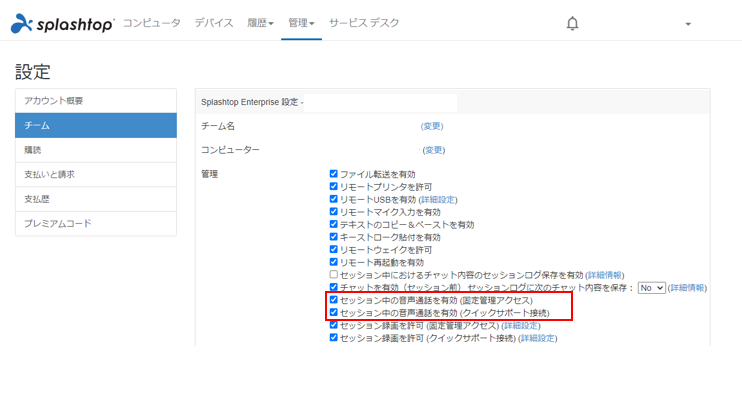The width and height of the screenshot is (742, 397).
Task: Toggle リモートプリンタを許可 checkbox
Action: (334, 186)
